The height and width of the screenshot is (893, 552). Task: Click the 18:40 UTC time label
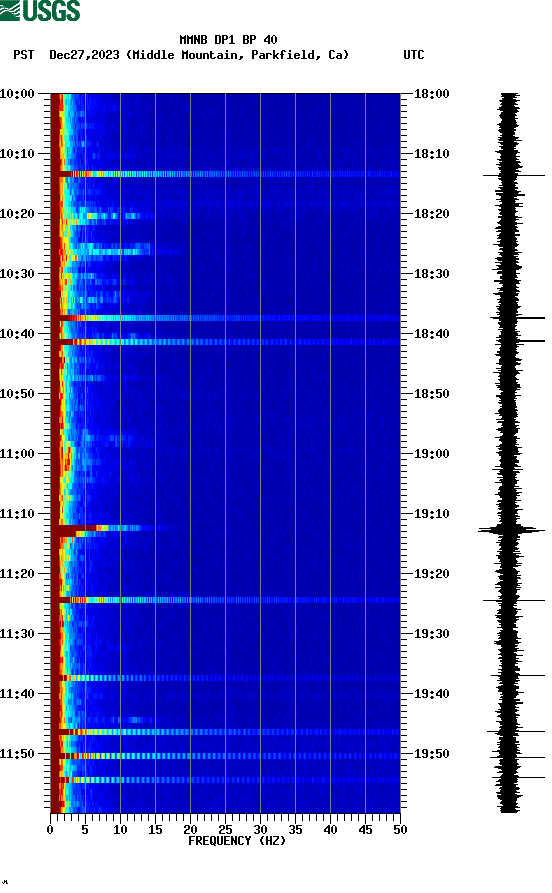[x=432, y=334]
